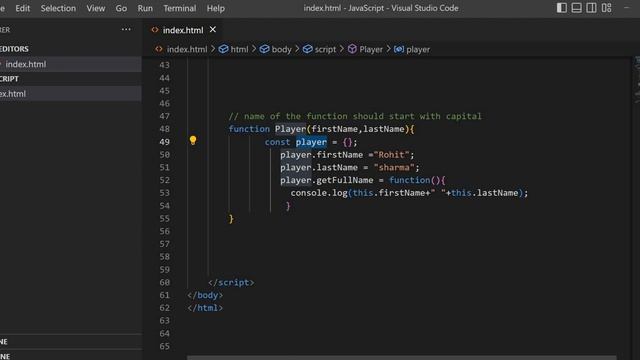Click body breadcrumb segment
This screenshot has width=640, height=360.
tap(276, 49)
